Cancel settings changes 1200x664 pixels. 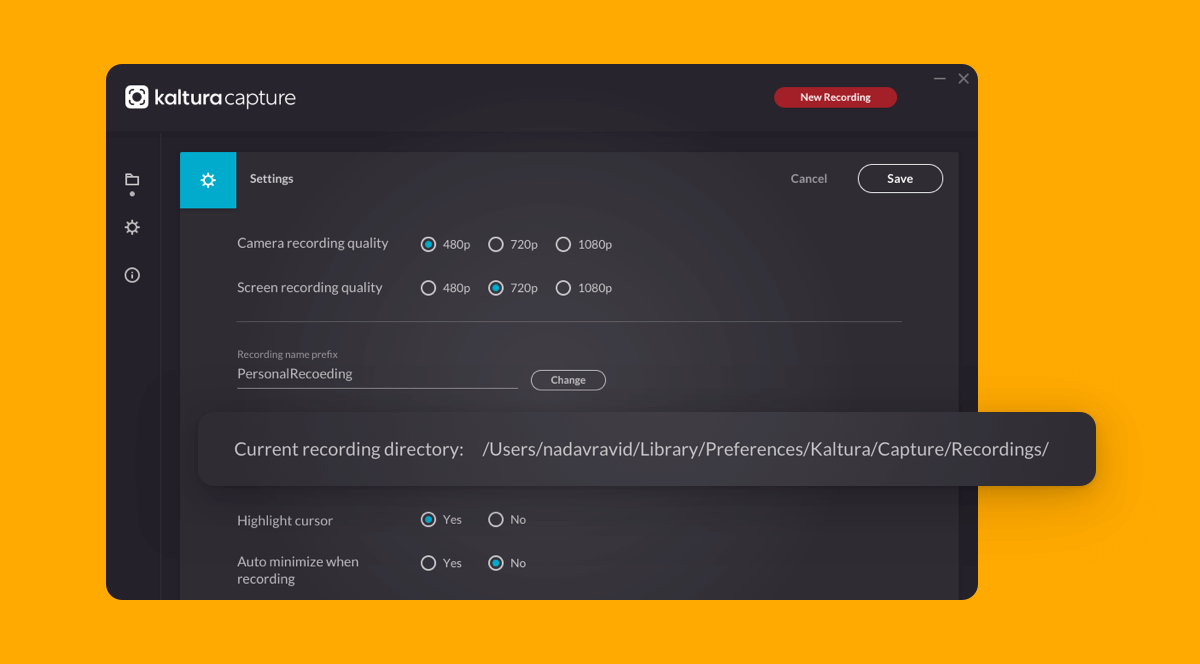click(x=809, y=179)
